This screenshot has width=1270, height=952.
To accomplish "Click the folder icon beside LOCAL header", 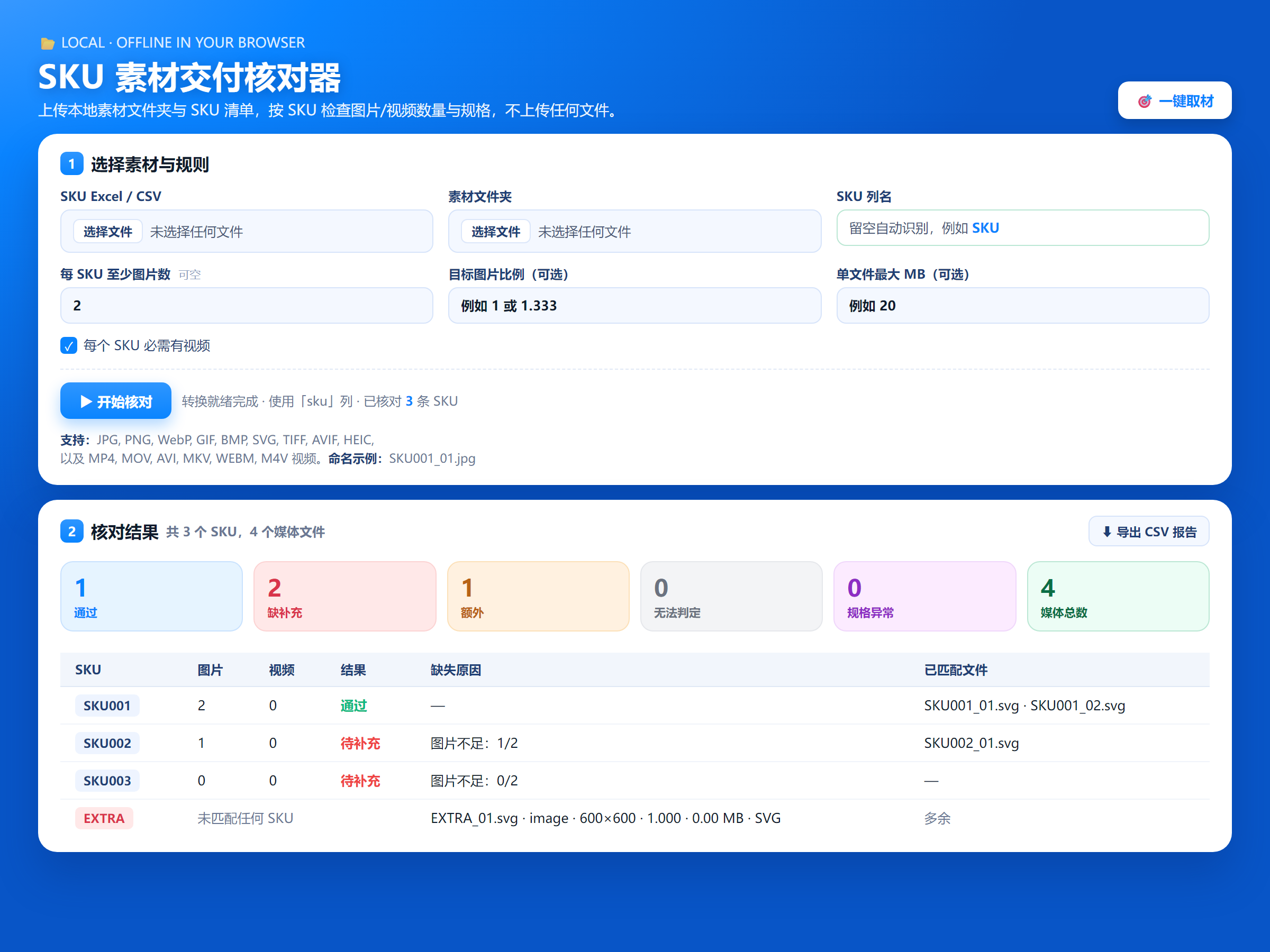I will tap(48, 43).
